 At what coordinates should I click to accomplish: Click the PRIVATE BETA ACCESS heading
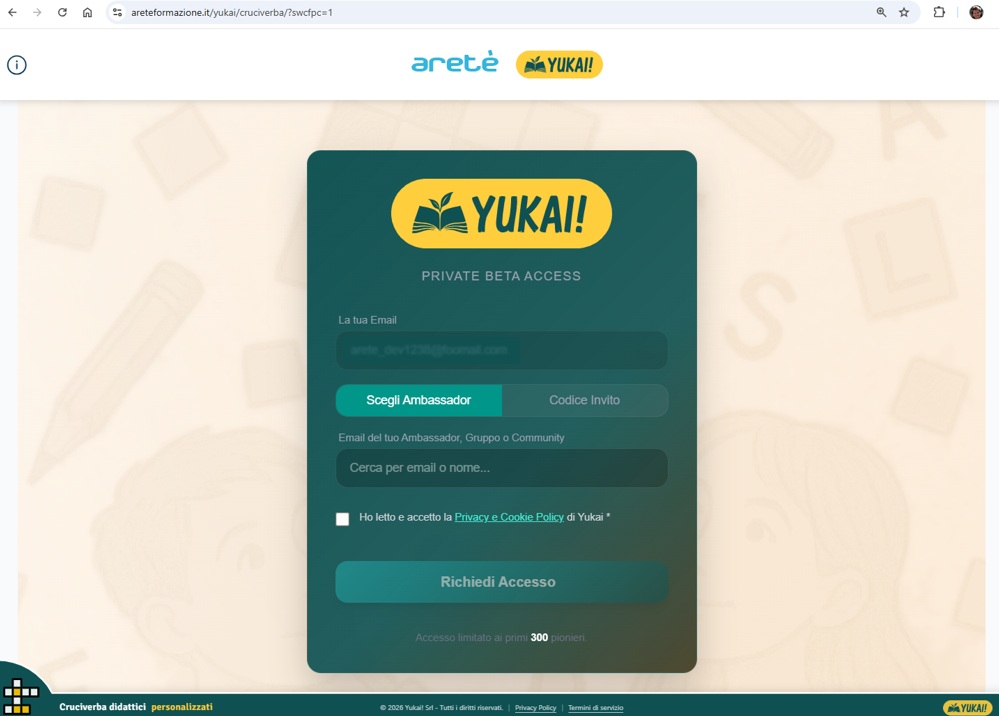(x=501, y=276)
